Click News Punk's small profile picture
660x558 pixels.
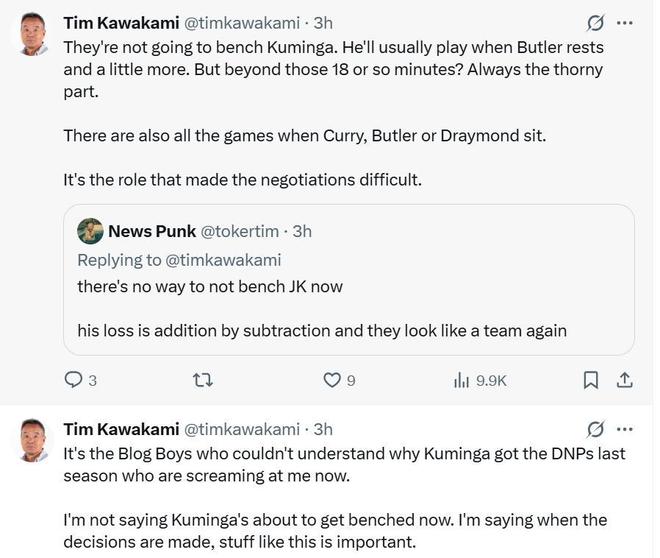pyautogui.click(x=90, y=231)
